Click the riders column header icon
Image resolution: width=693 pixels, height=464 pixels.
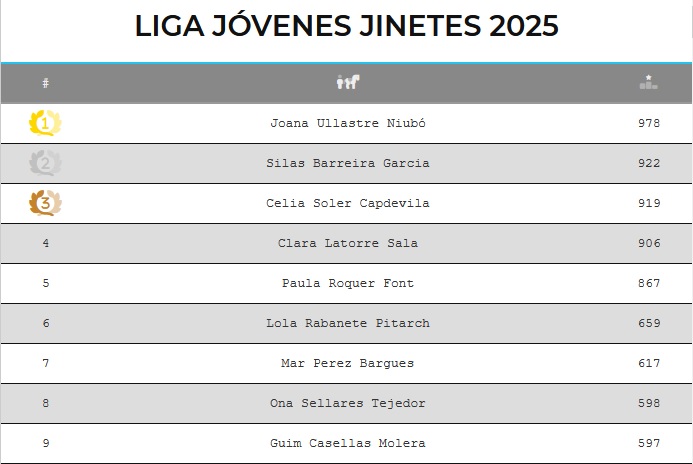point(348,83)
